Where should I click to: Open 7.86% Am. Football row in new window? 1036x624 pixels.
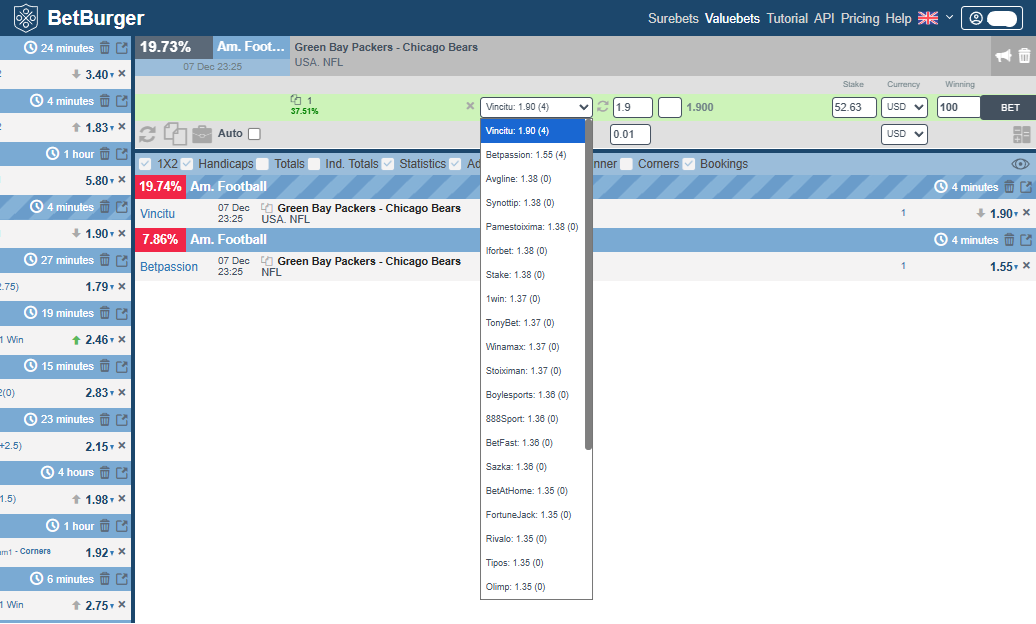point(1025,240)
